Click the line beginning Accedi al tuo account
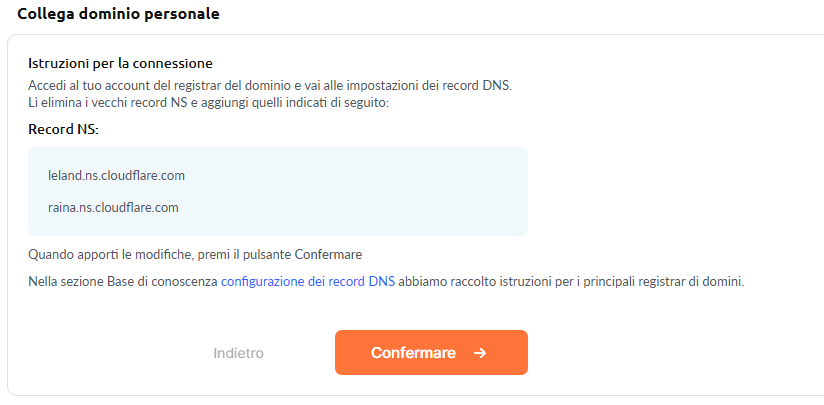 (270, 85)
